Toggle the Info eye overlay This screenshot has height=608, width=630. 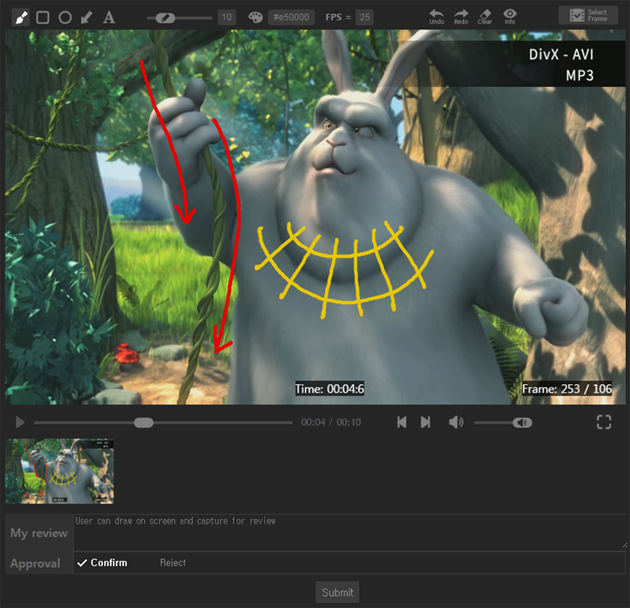click(510, 15)
